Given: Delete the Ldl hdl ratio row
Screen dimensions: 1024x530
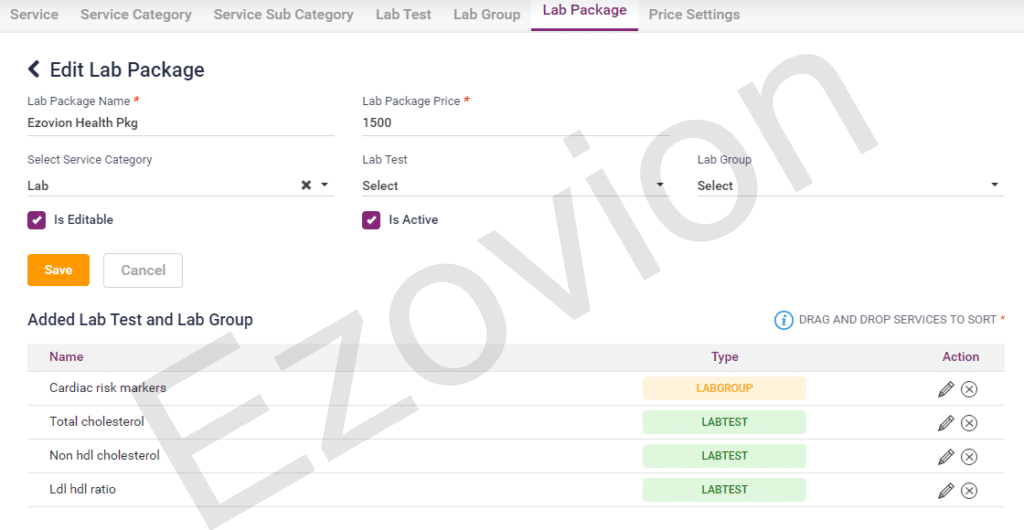Looking at the screenshot, I should tap(969, 491).
